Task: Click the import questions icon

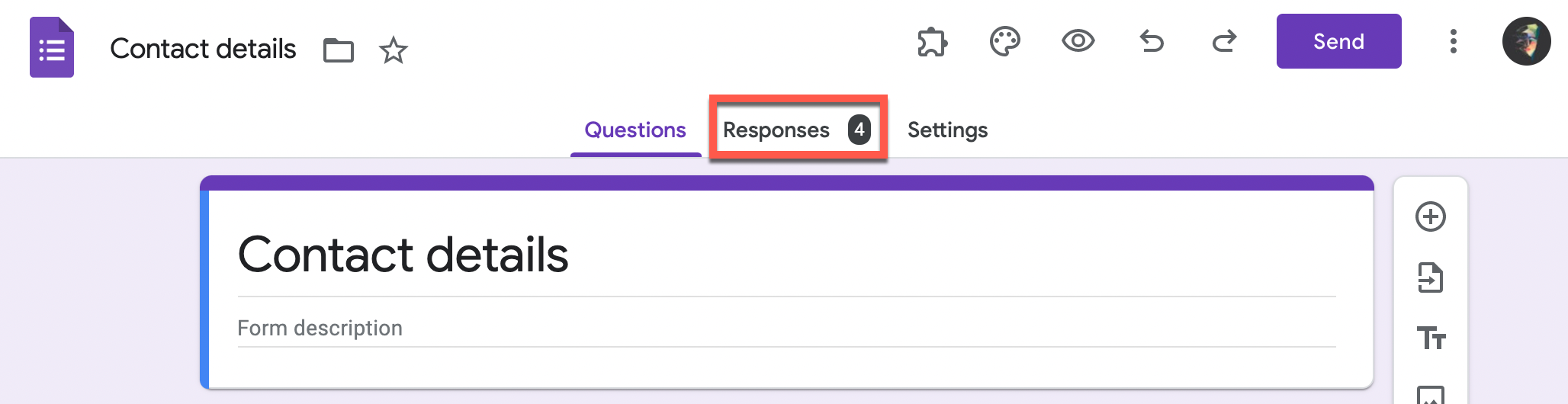Action: point(1431,277)
